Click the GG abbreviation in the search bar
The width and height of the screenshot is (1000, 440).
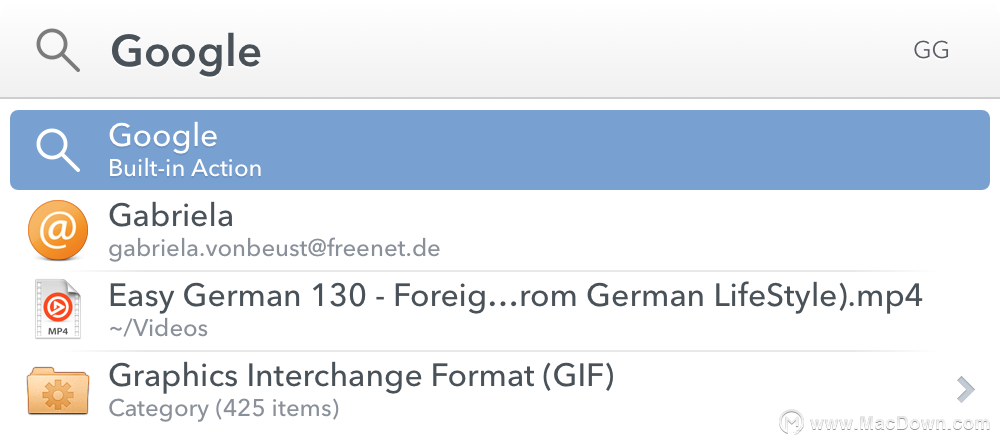click(931, 50)
